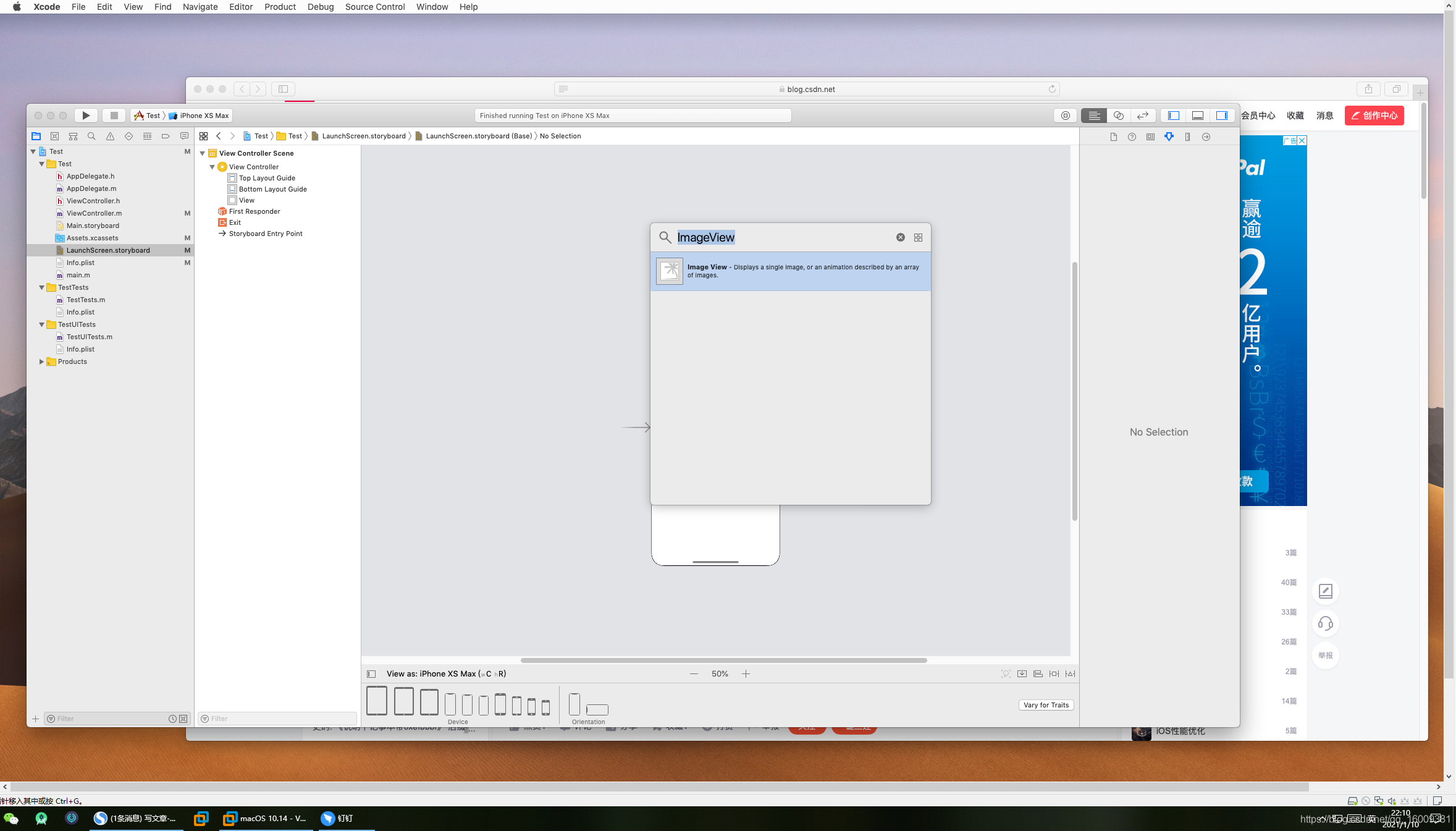This screenshot has height=831, width=1456.
Task: Toggle the debug area visibility
Action: coord(1197,116)
